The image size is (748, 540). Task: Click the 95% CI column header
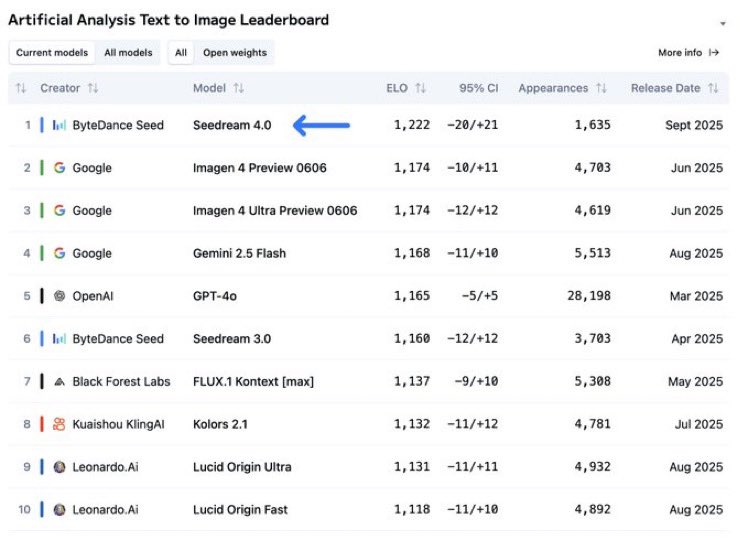coord(478,88)
